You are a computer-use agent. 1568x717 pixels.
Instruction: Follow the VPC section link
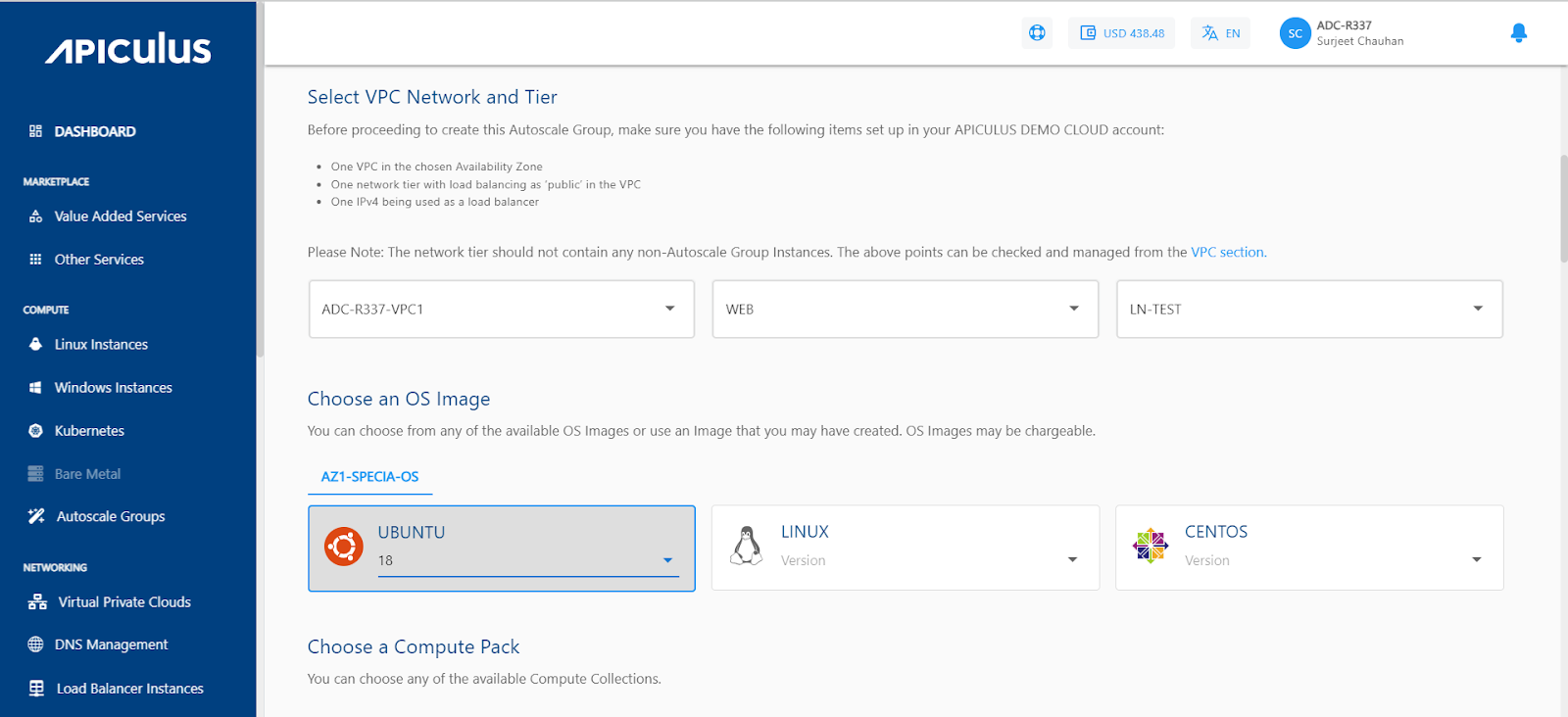tap(1228, 253)
